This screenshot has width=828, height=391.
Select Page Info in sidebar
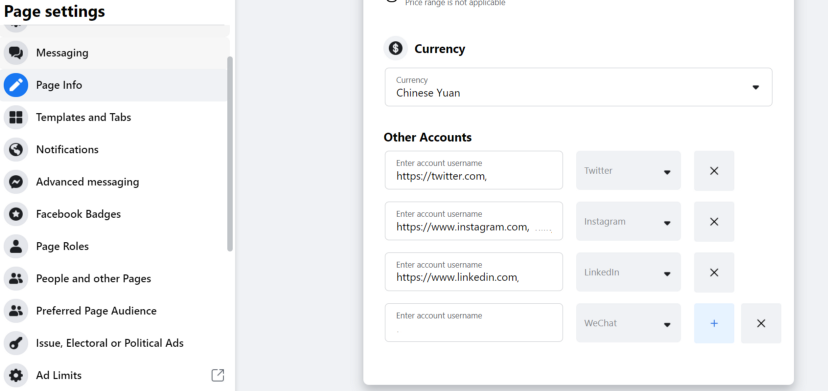[x=114, y=85]
